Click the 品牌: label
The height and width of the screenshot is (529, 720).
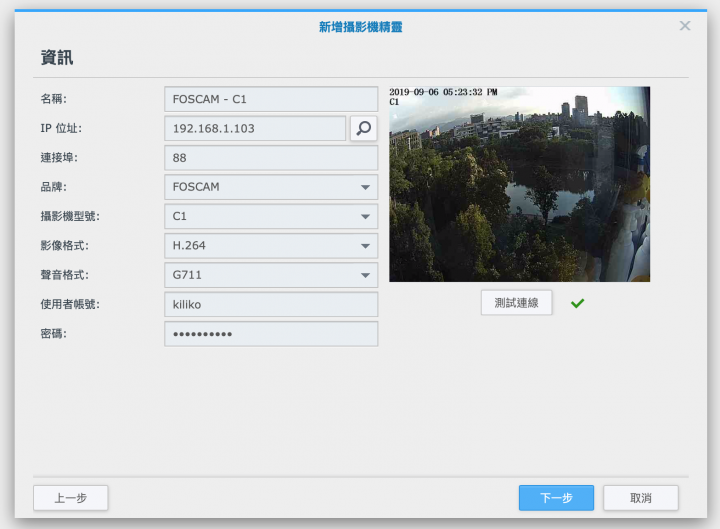tap(53, 187)
